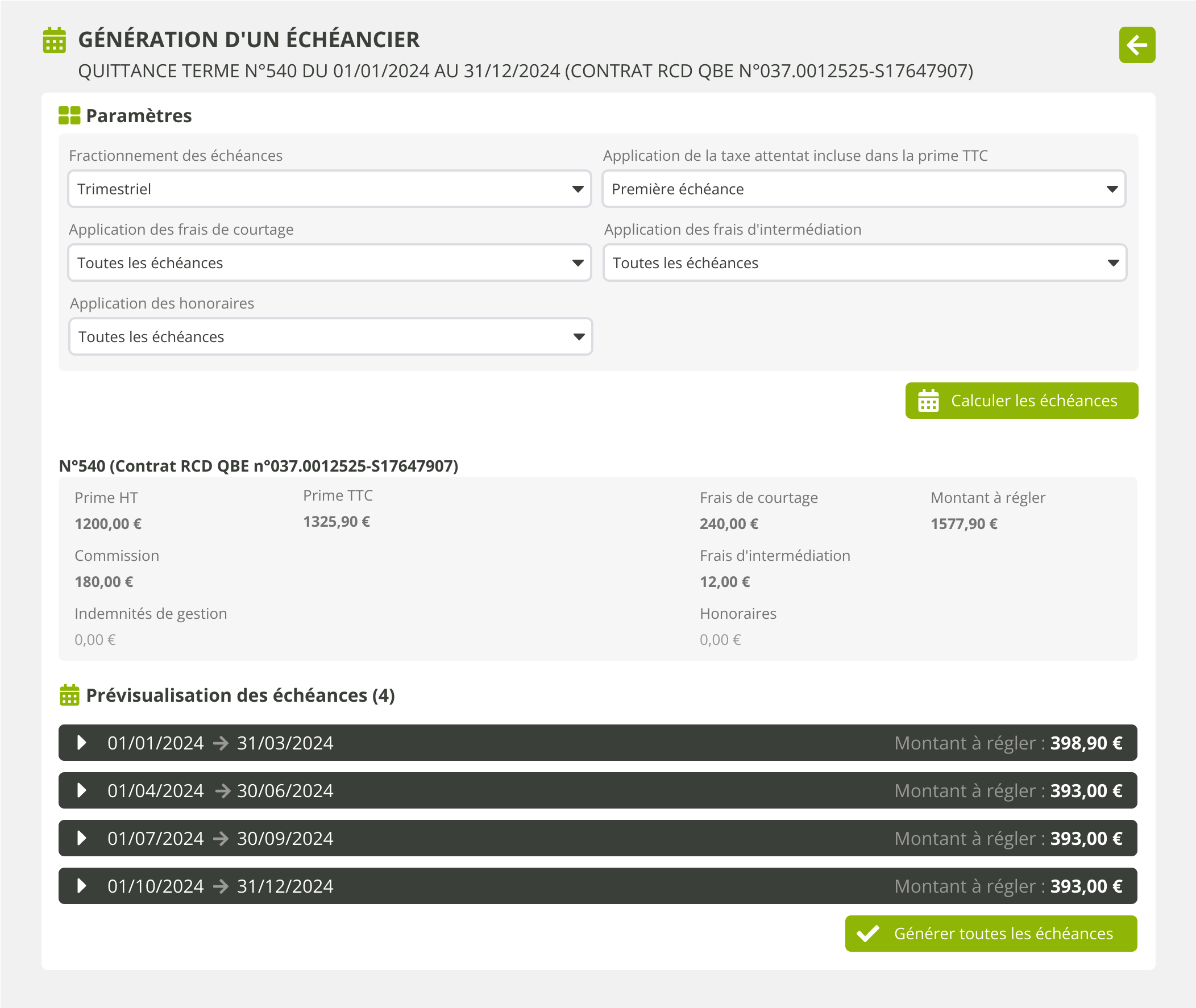Screen dimensions: 1196x1008
Task: Click the grid icon next to Paramètres
Action: click(69, 115)
